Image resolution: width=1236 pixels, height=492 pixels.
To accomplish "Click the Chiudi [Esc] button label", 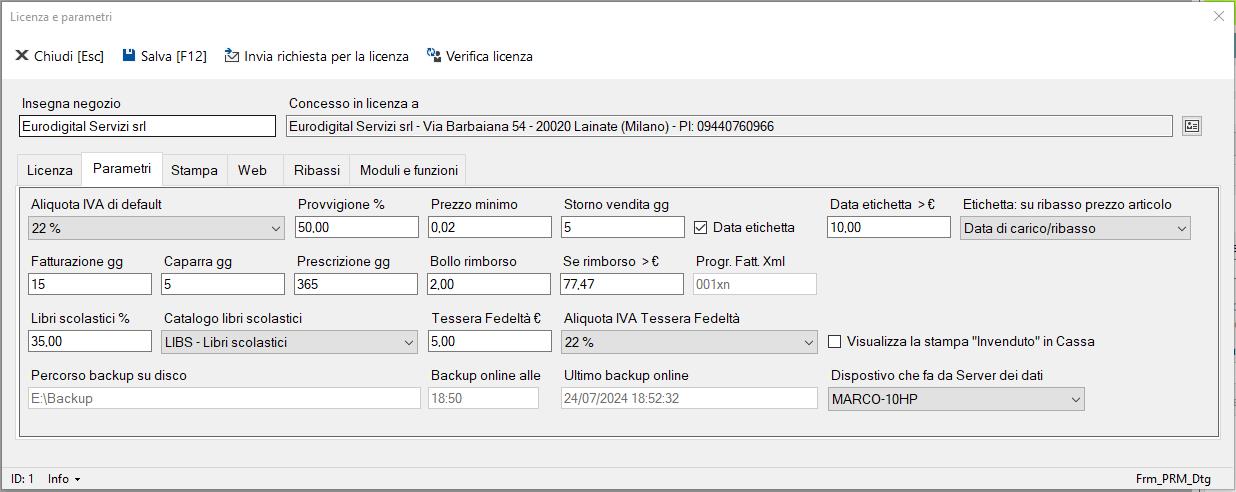I will 69,56.
